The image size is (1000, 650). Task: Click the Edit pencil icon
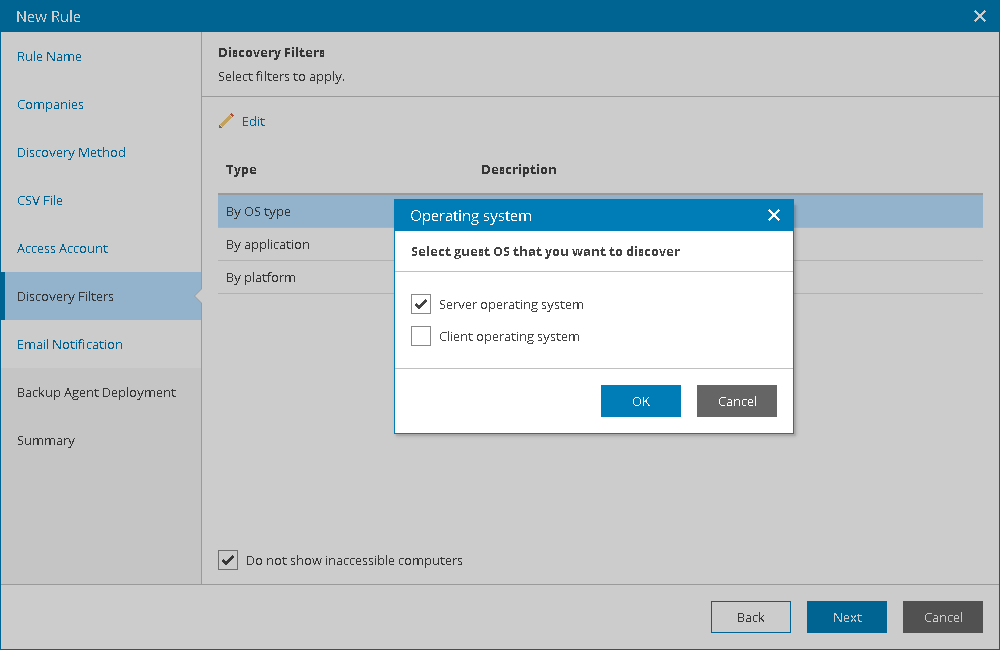(x=226, y=121)
